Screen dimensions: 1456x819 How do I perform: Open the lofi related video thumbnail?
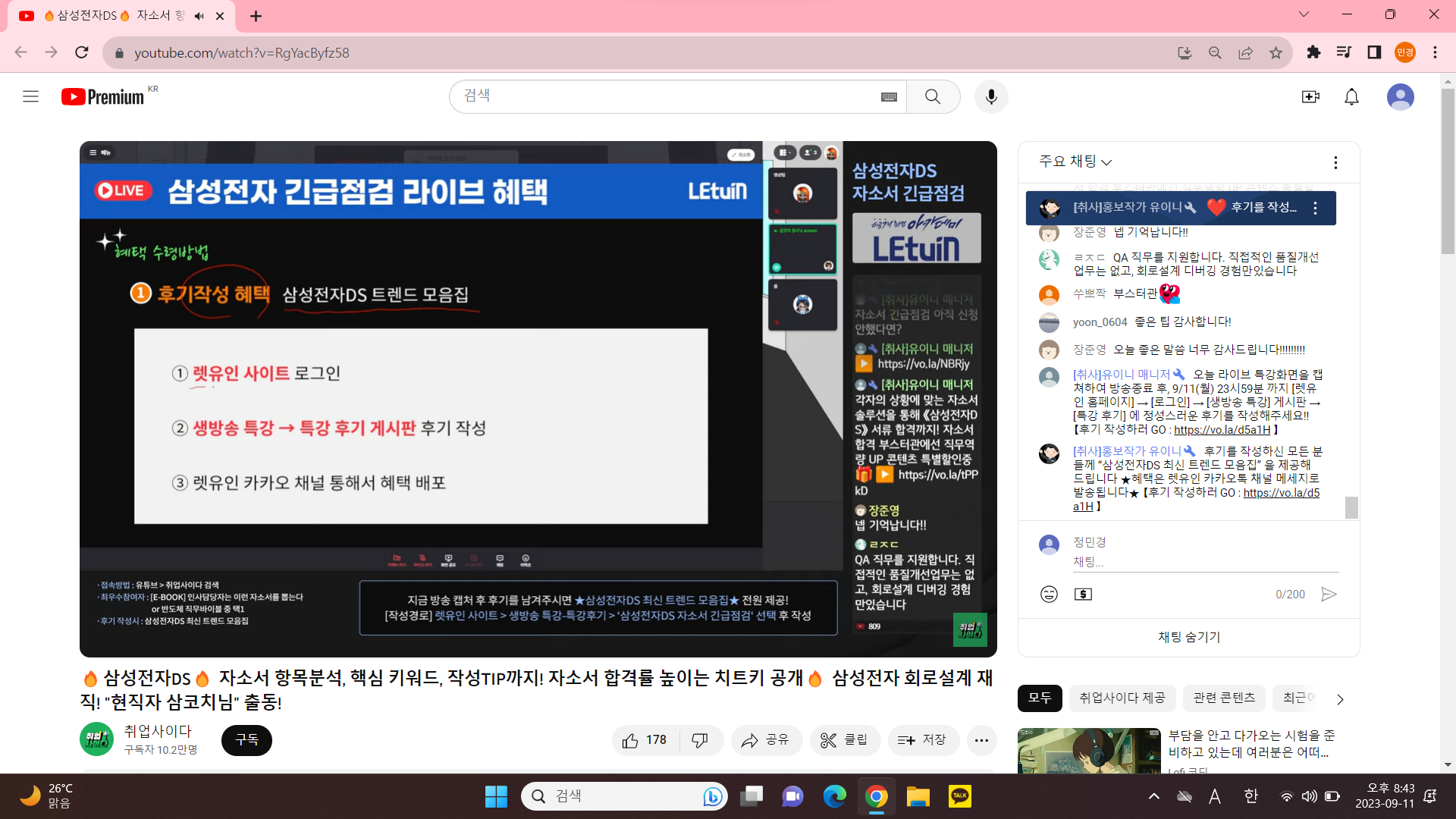1089,751
